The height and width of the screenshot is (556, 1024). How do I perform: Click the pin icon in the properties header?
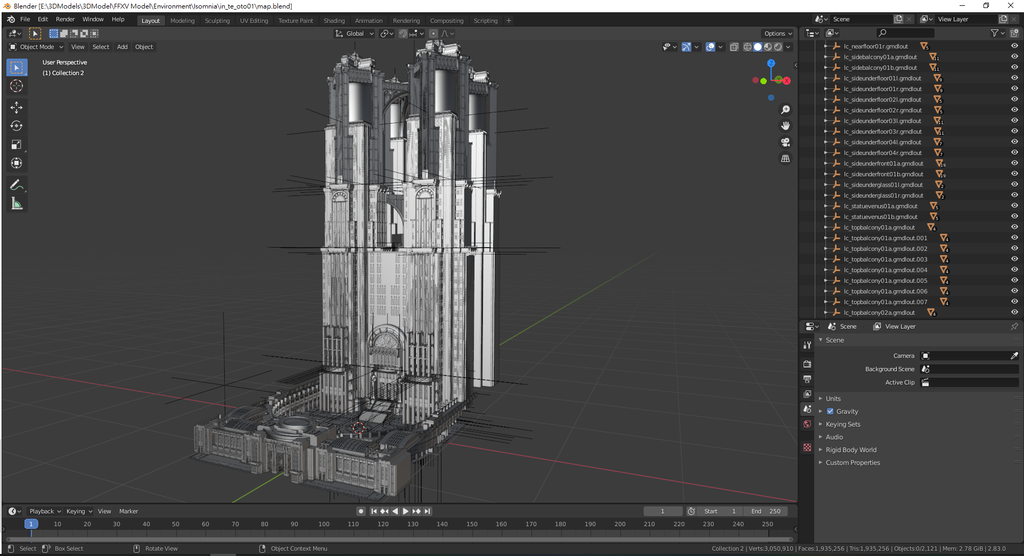pos(1014,326)
